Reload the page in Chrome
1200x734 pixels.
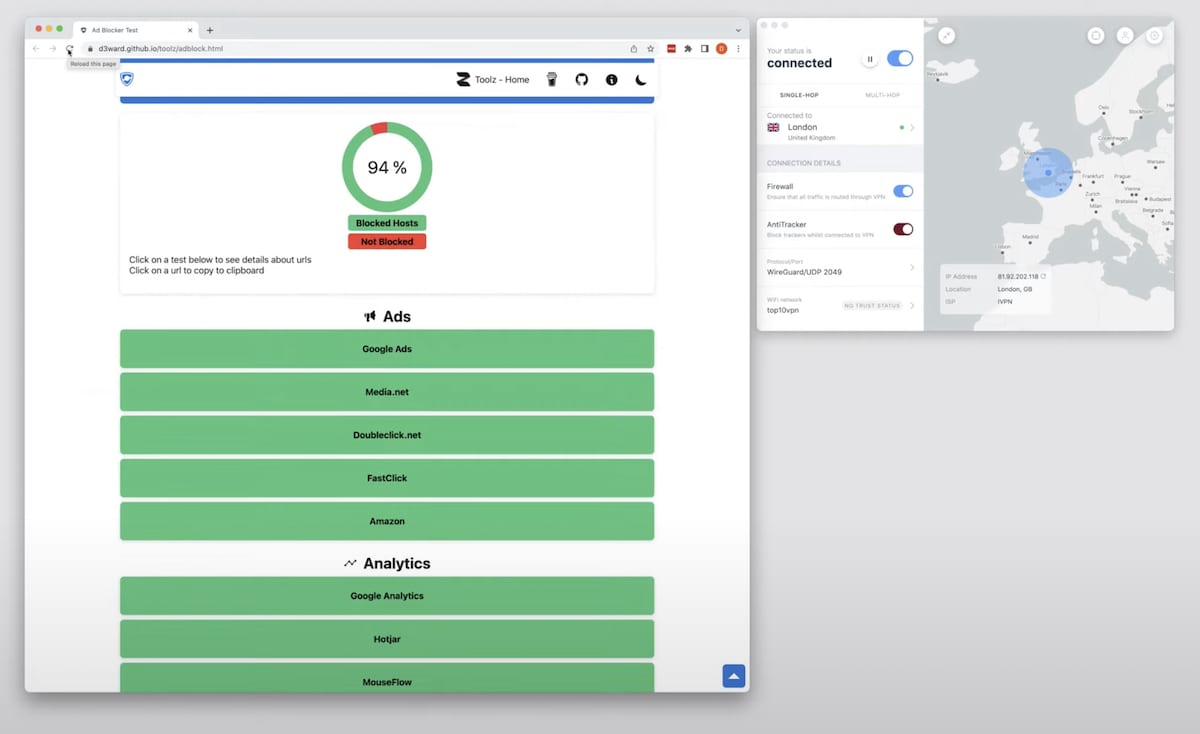click(x=69, y=48)
